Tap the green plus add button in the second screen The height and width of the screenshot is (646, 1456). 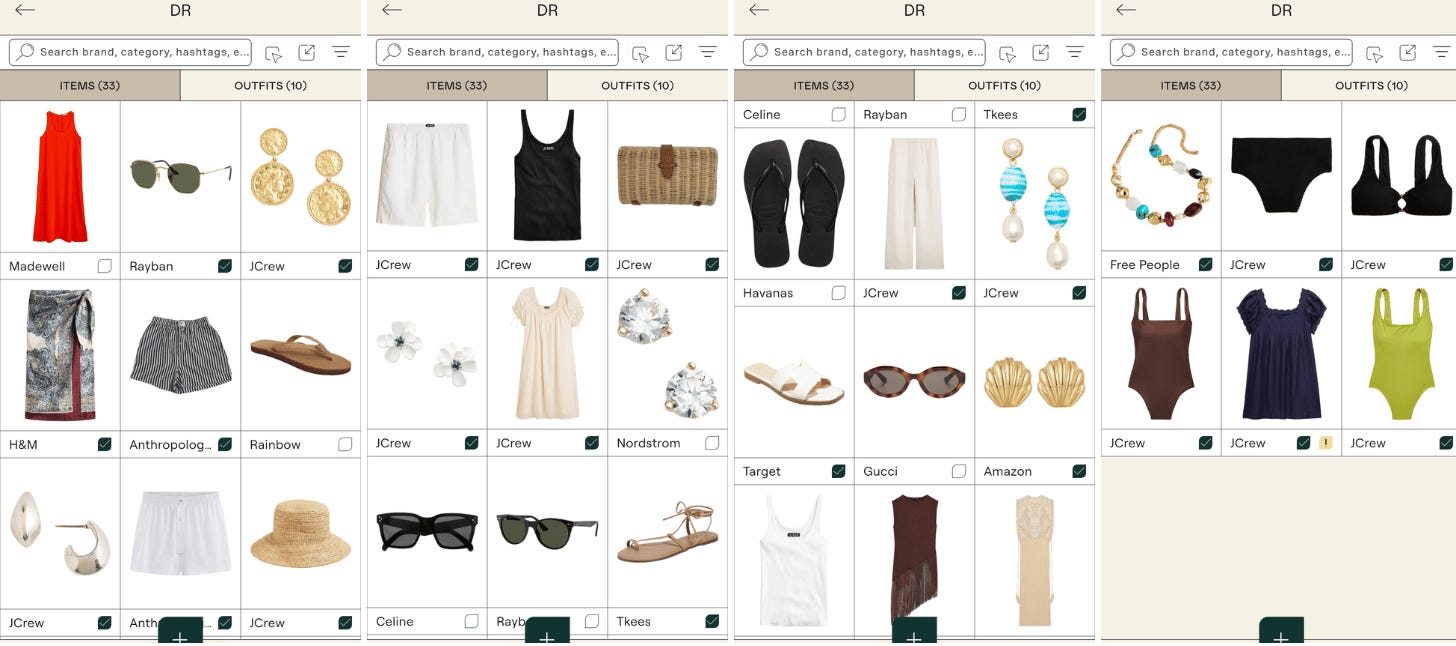pos(547,631)
